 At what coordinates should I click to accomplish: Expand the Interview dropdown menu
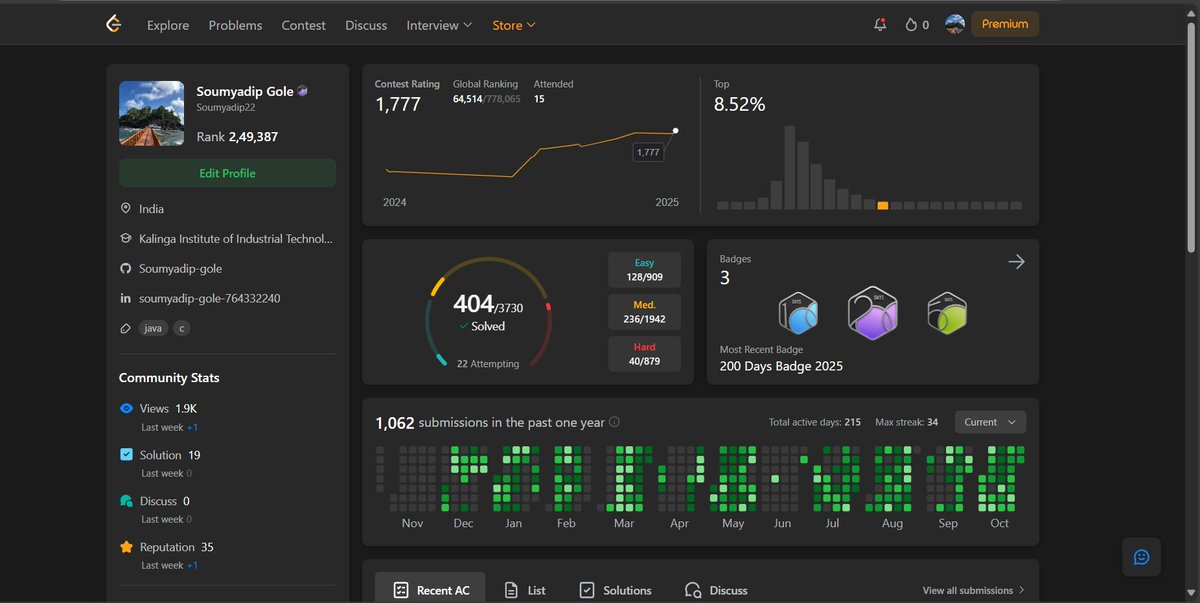tap(439, 25)
